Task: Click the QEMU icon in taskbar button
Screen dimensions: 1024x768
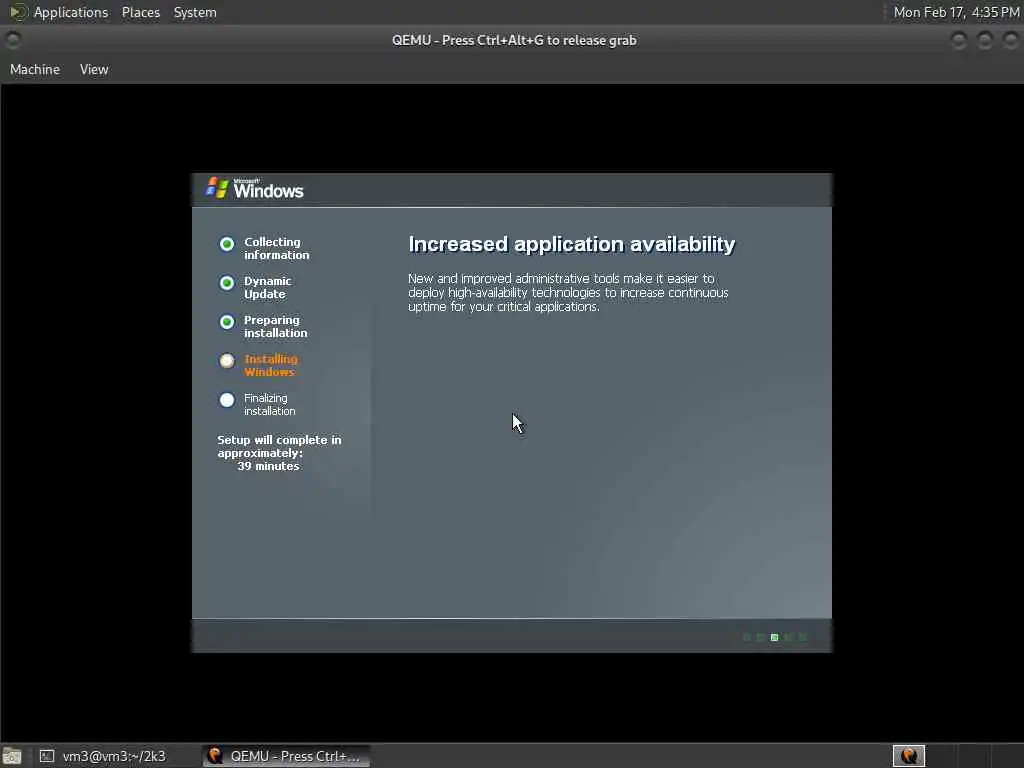Action: tap(215, 756)
